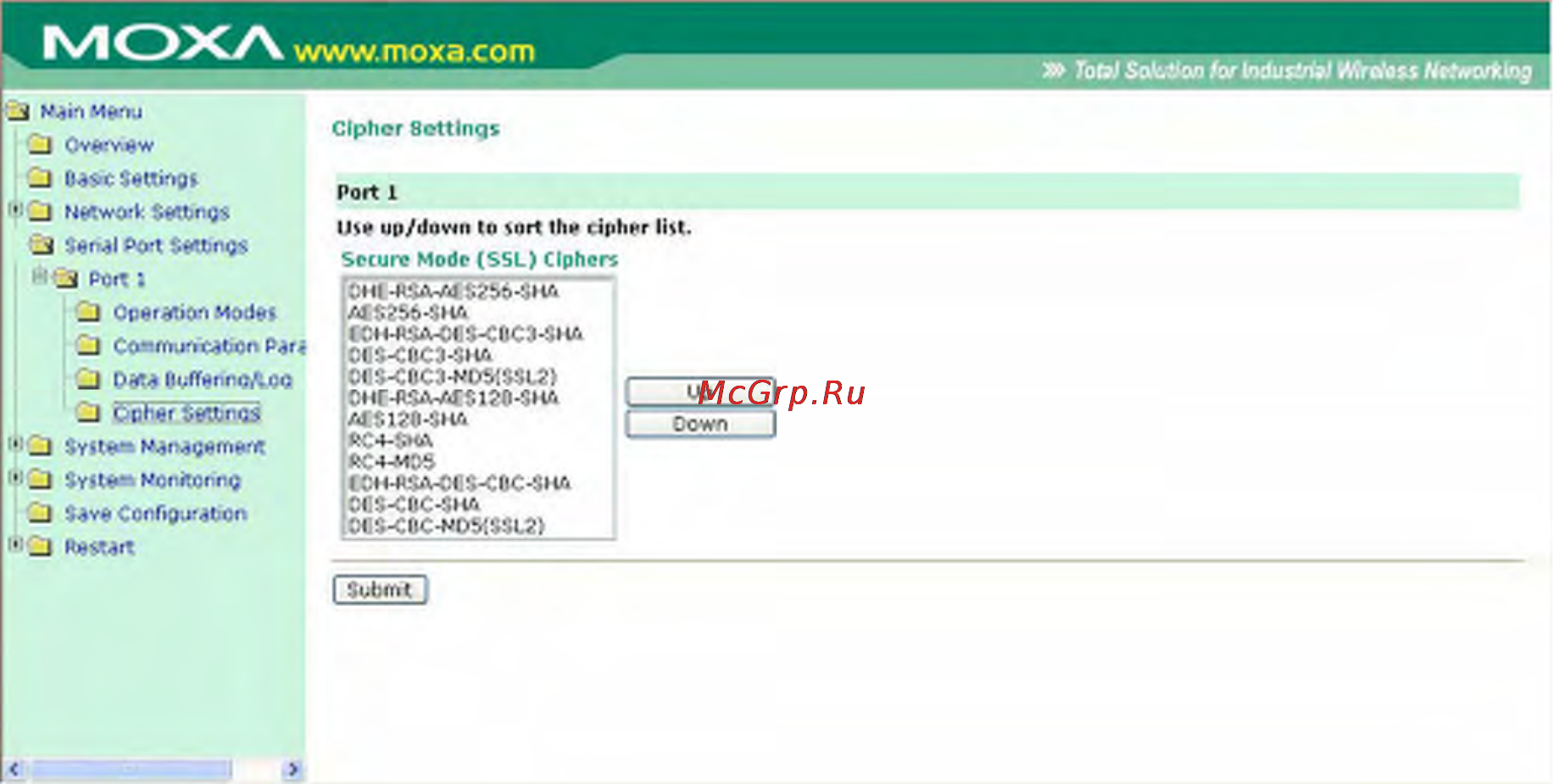Move selected cipher Up
This screenshot has height=784, width=1553.
click(x=700, y=392)
